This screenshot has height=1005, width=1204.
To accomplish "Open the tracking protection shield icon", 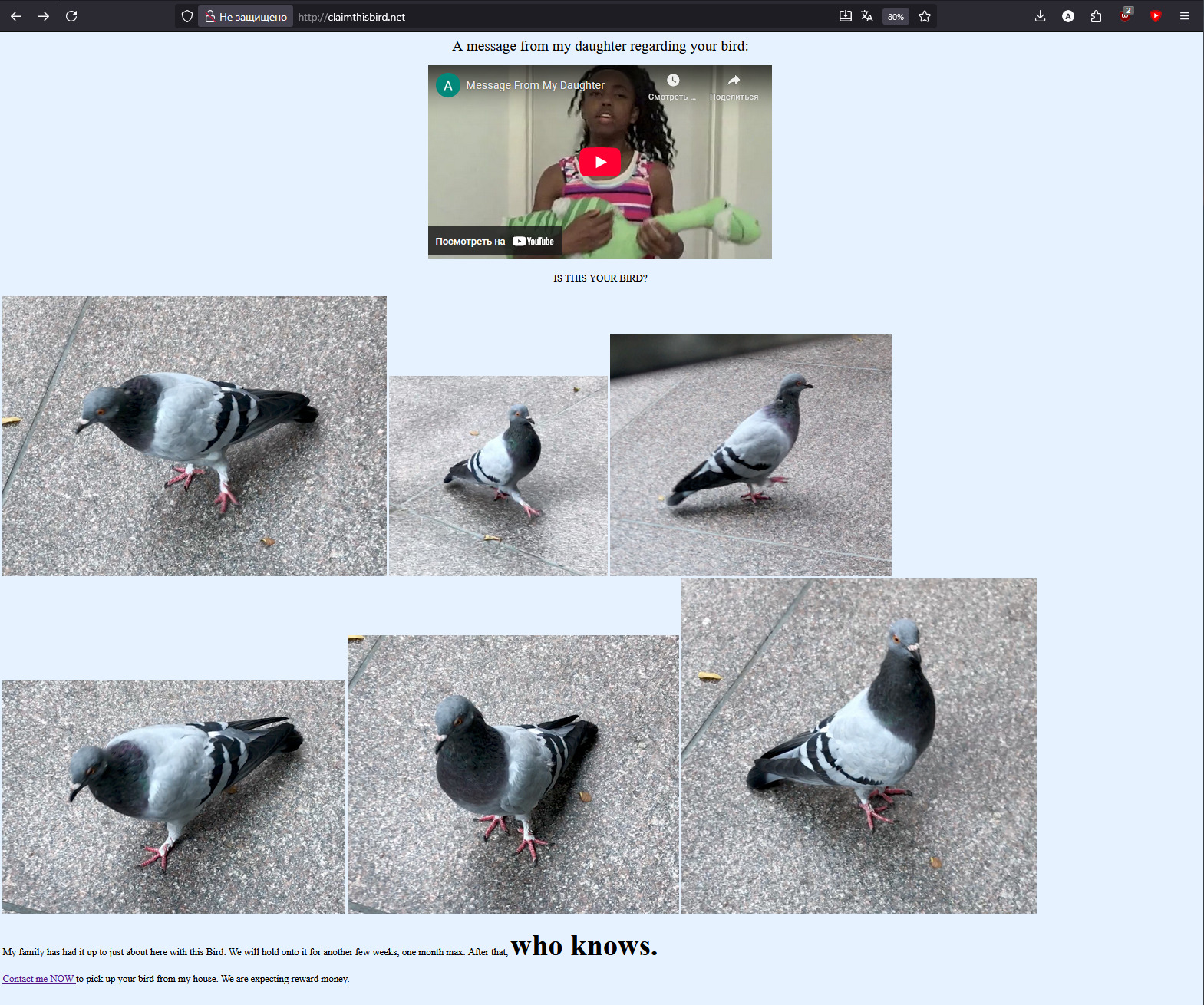I will pyautogui.click(x=186, y=16).
